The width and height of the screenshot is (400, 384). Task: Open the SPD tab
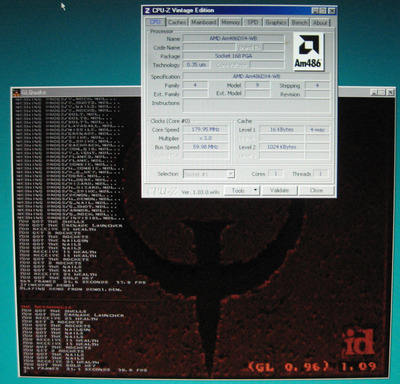[x=252, y=22]
